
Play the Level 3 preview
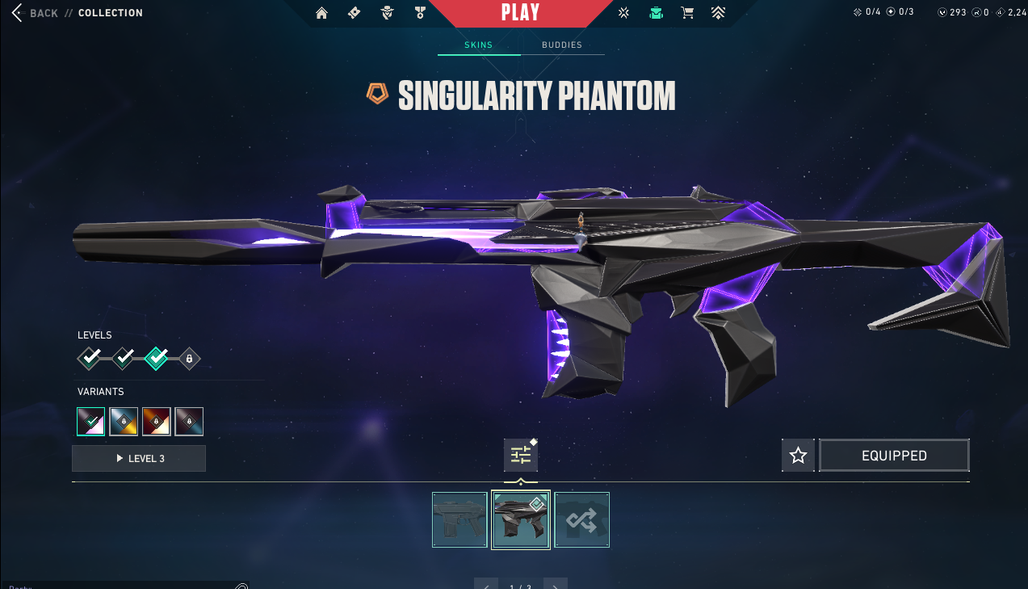[139, 458]
